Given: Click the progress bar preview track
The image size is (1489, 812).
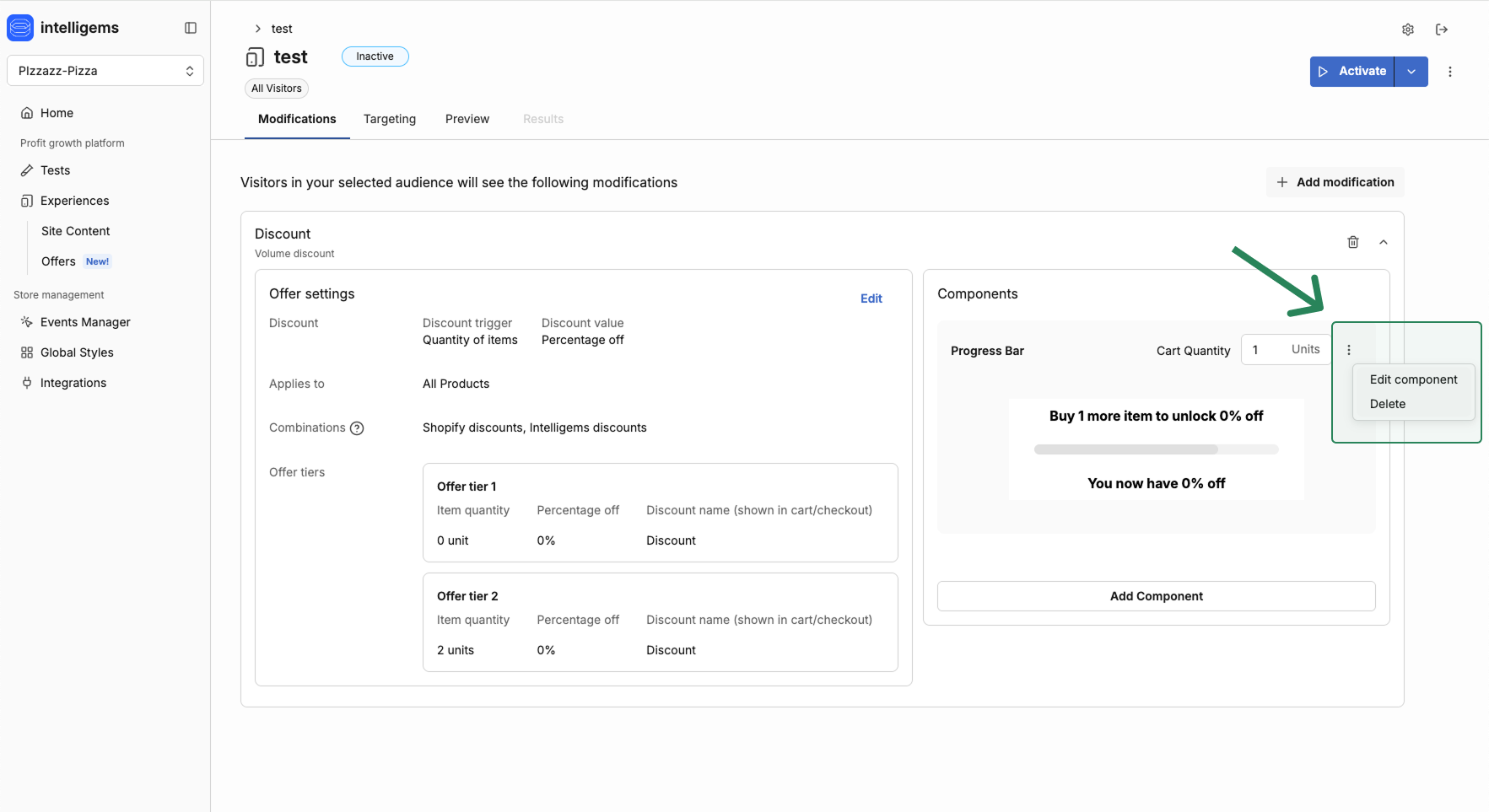Looking at the screenshot, I should pos(1156,449).
